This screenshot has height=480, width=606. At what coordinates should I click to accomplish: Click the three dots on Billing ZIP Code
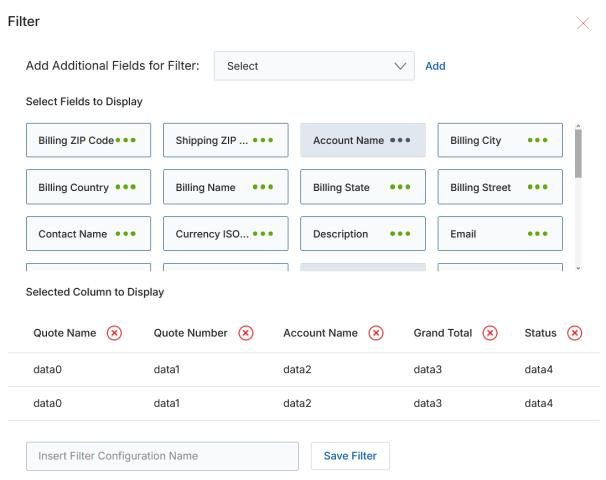[x=126, y=140]
